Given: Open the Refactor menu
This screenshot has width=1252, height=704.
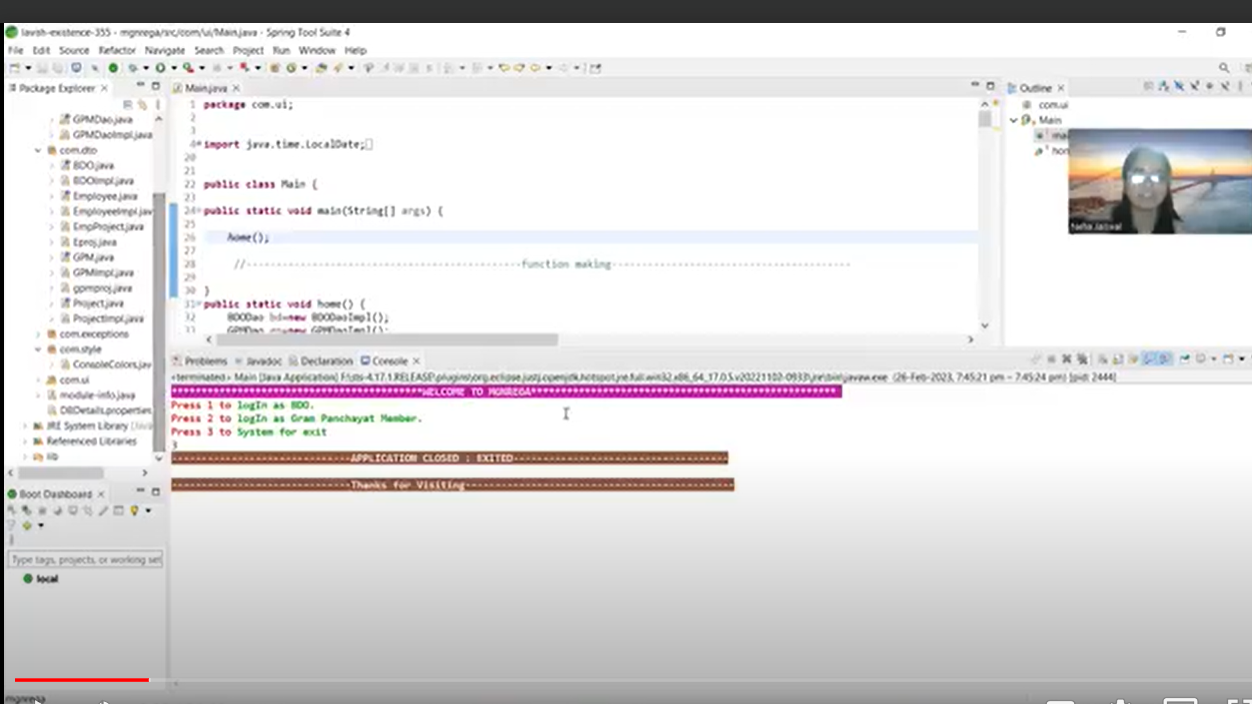Looking at the screenshot, I should point(116,50).
